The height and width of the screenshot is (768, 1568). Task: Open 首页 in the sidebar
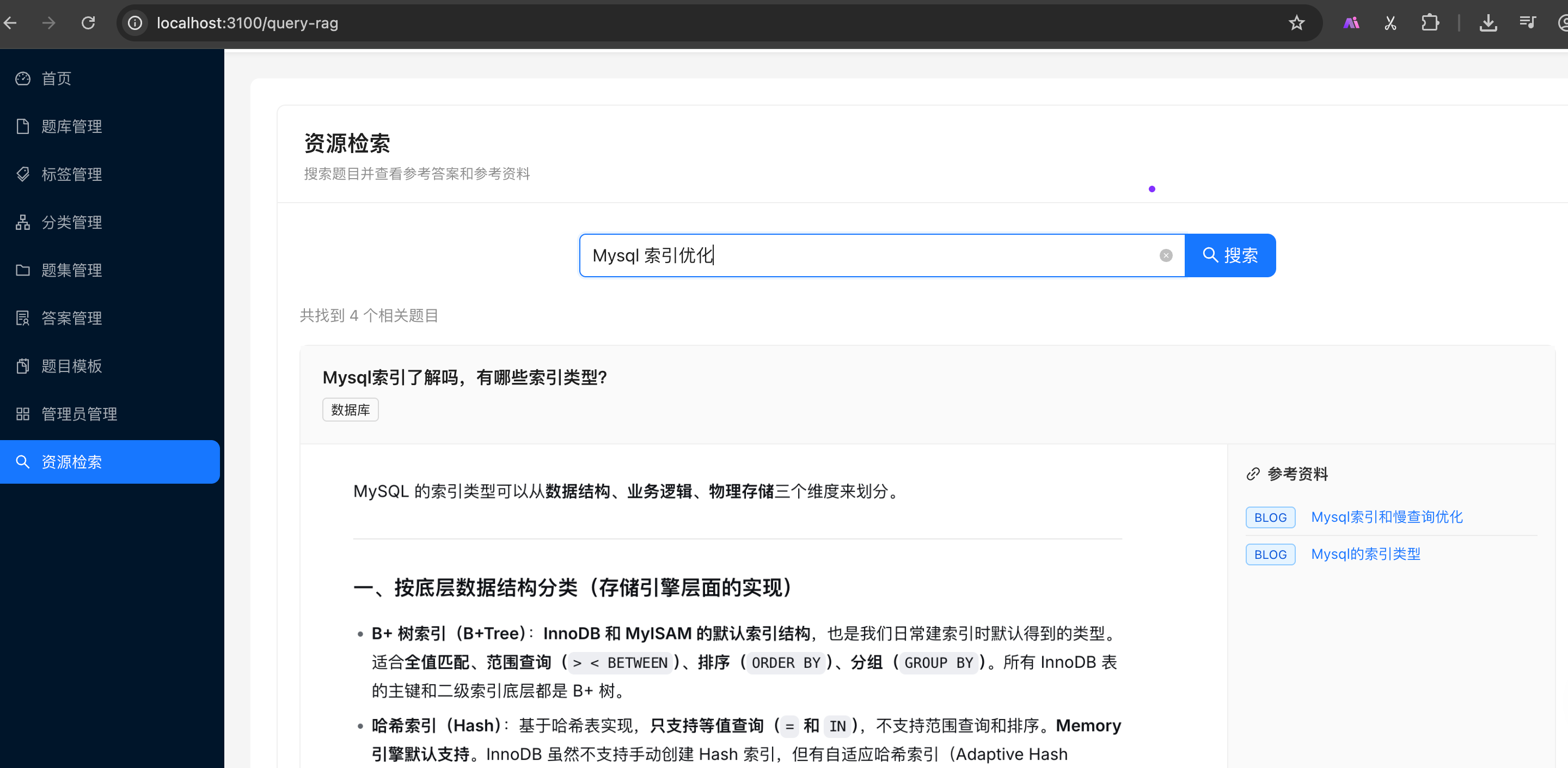coord(109,78)
